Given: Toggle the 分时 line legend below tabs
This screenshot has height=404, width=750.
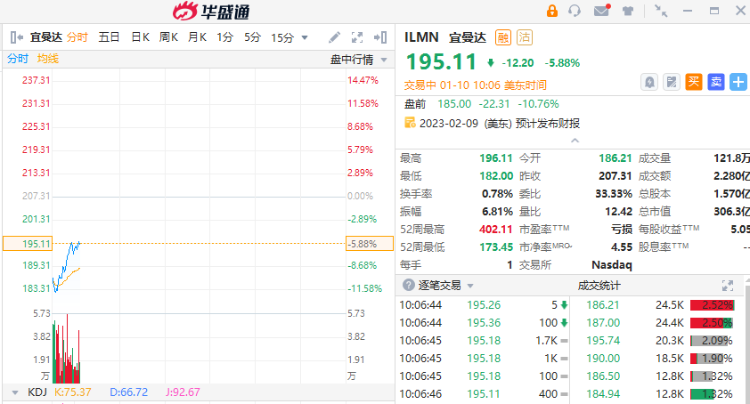Looking at the screenshot, I should [x=18, y=59].
